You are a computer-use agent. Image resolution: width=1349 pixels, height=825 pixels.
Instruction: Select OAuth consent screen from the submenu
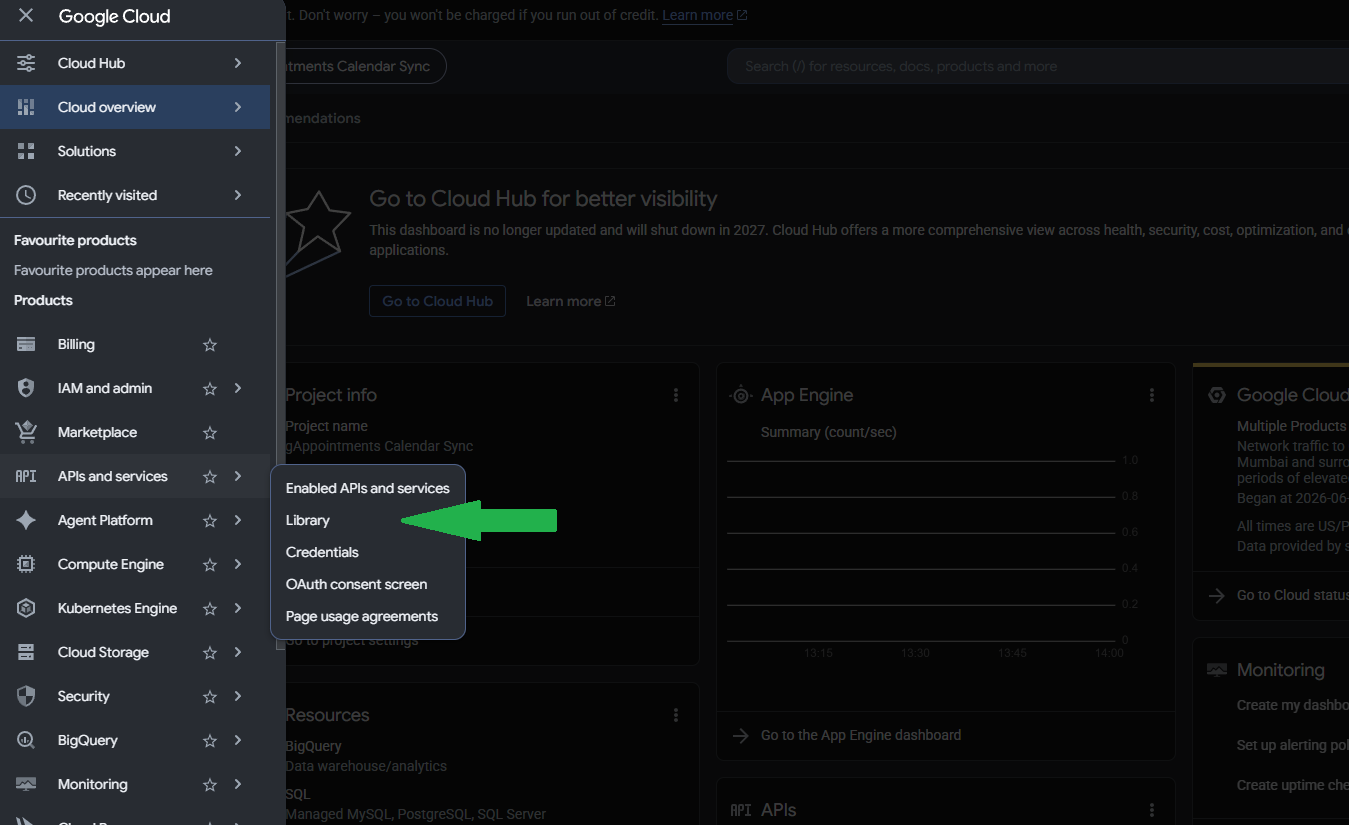coord(368,584)
